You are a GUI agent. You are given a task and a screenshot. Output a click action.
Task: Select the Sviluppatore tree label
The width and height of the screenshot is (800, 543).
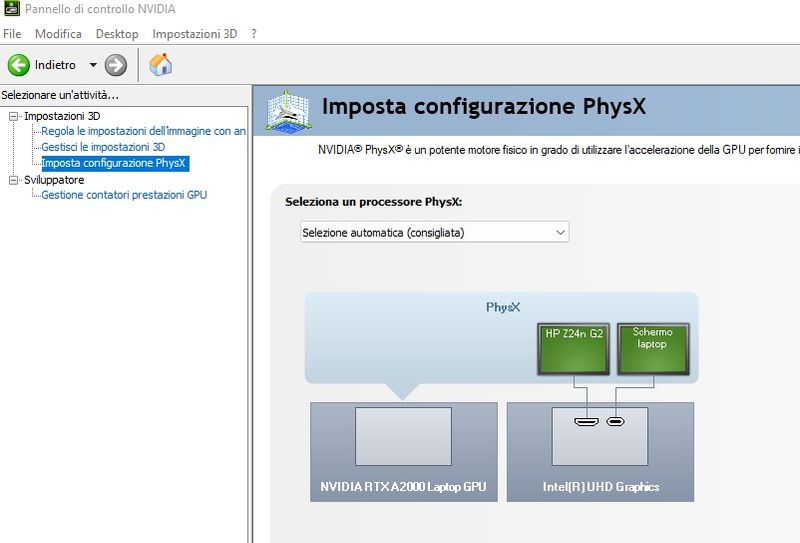pyautogui.click(x=54, y=180)
